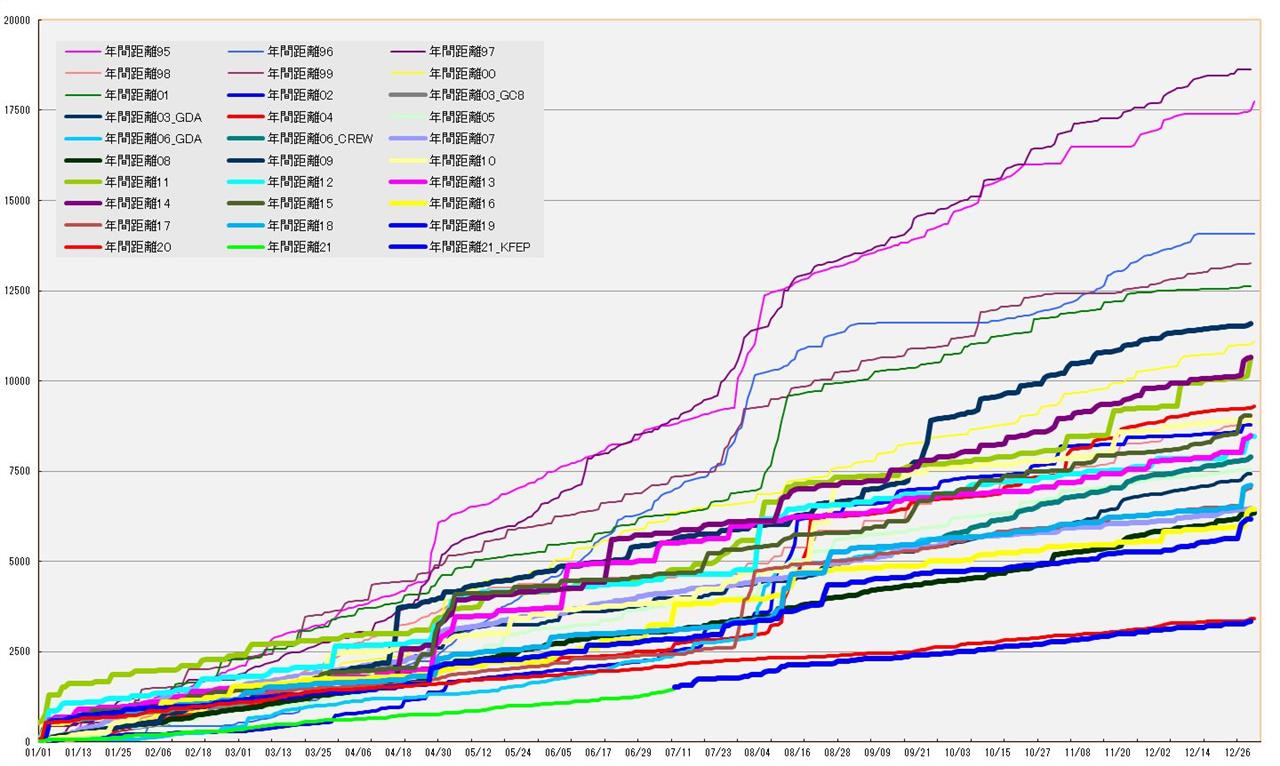Click legend label 年間距離09

(x=301, y=160)
